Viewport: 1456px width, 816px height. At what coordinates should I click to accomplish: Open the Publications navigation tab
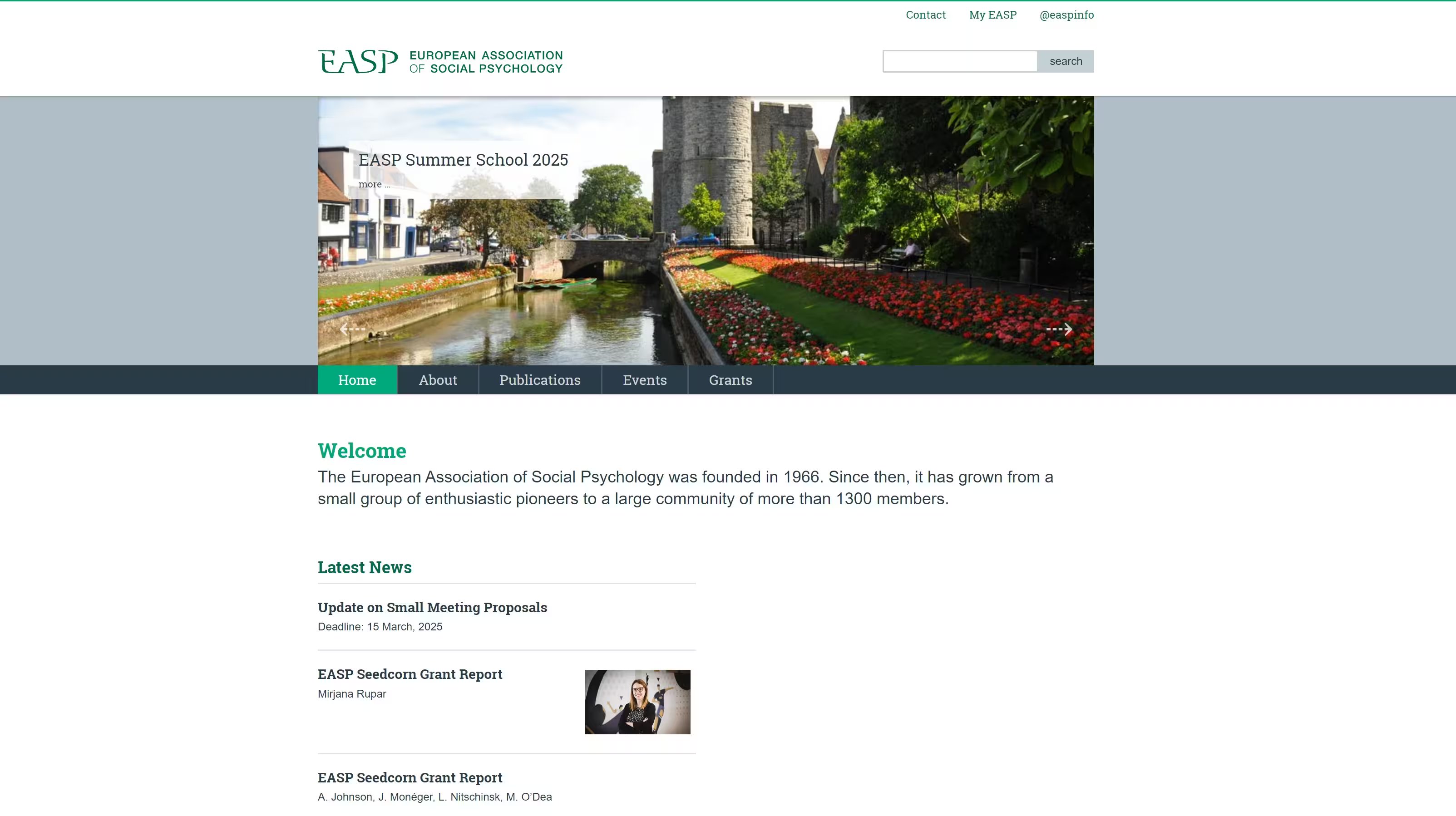click(540, 380)
